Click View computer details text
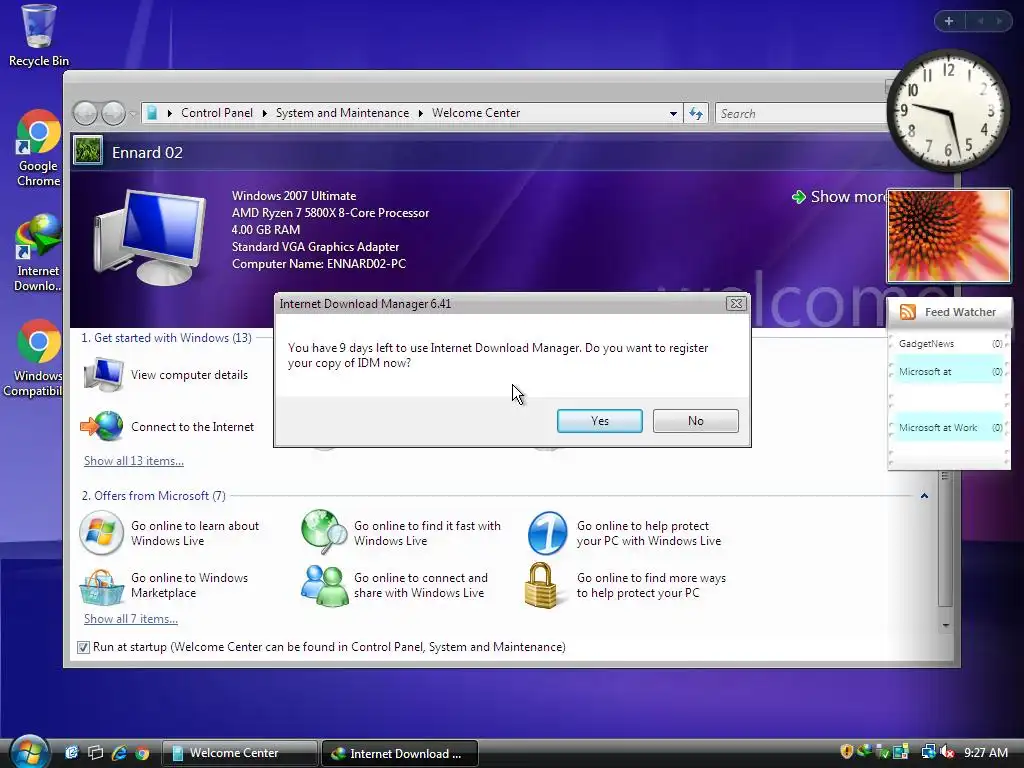 189,375
